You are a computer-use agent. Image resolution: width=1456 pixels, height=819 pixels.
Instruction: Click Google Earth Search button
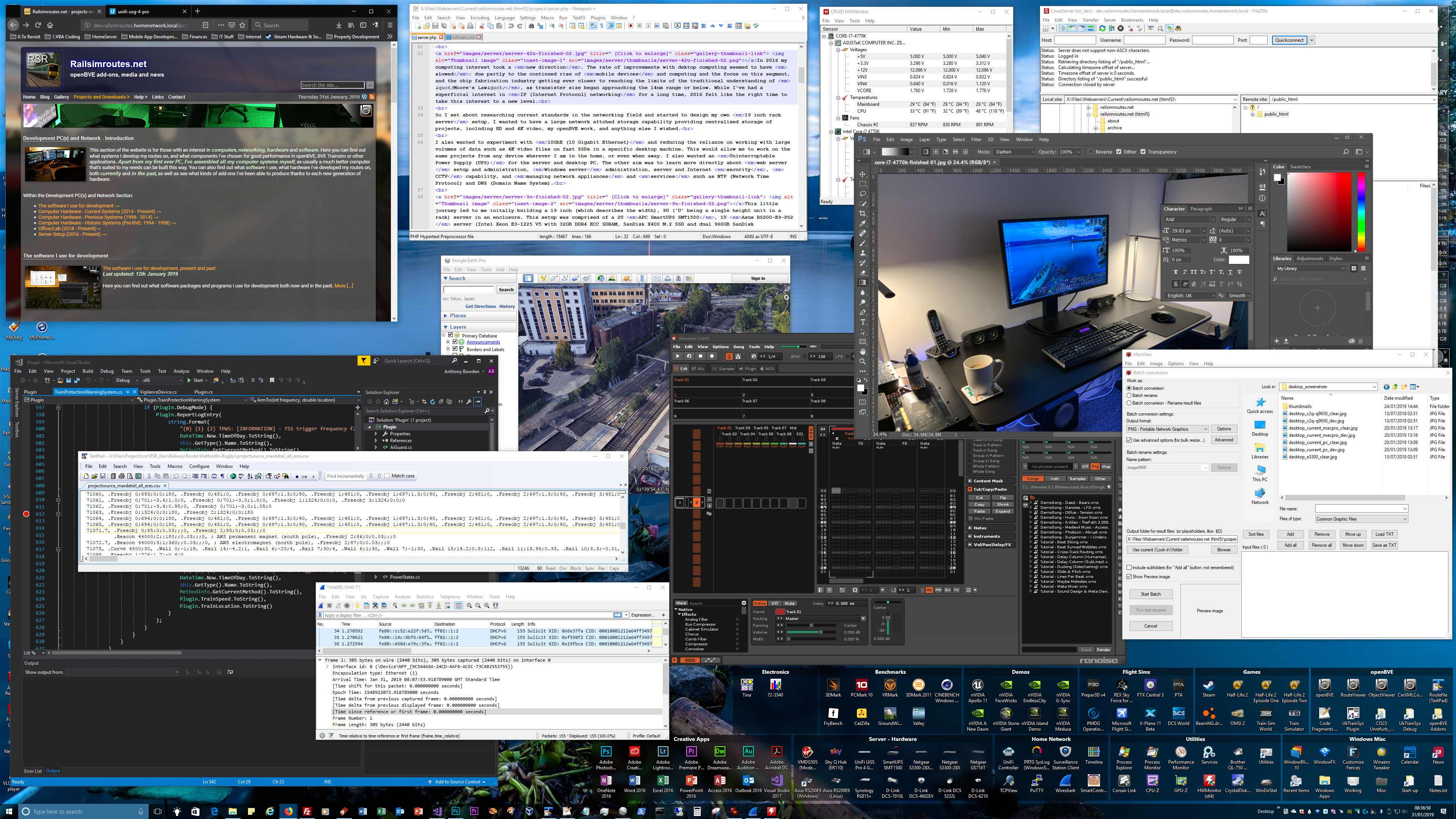[x=506, y=289]
